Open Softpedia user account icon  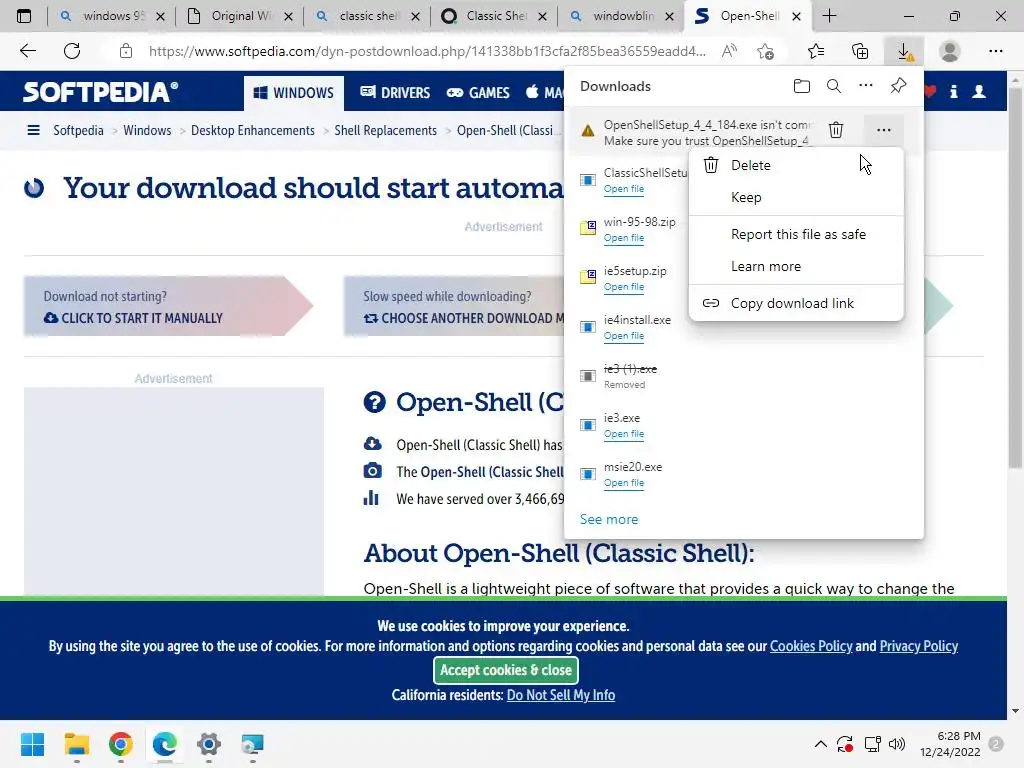pos(979,92)
